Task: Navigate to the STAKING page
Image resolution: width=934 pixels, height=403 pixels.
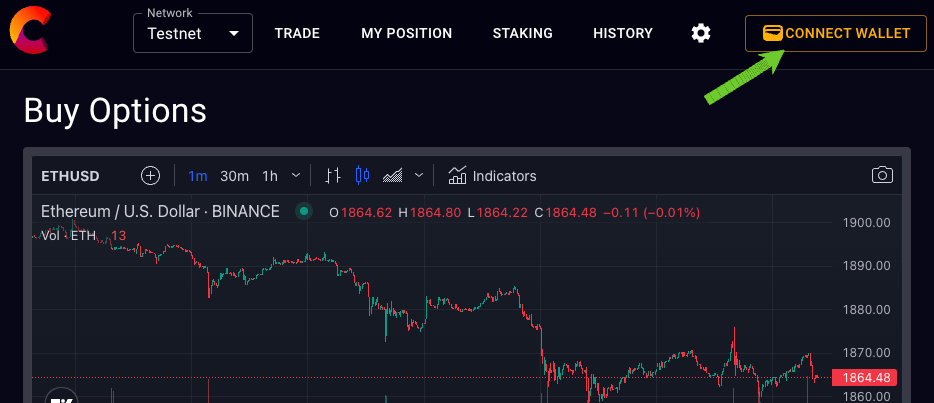Action: [x=522, y=33]
